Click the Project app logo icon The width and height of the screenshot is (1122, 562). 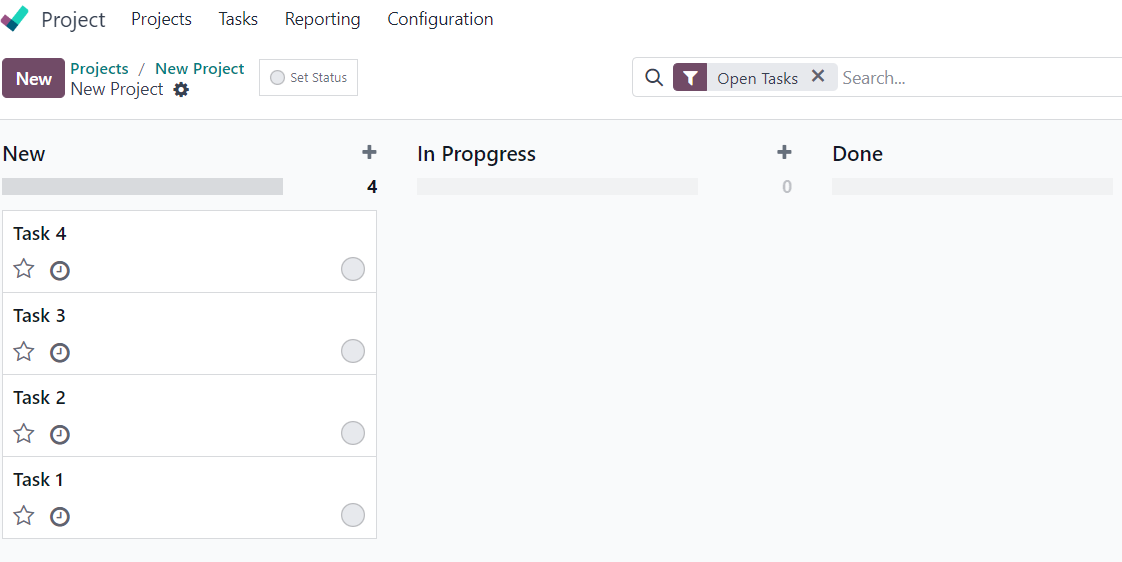click(x=15, y=19)
